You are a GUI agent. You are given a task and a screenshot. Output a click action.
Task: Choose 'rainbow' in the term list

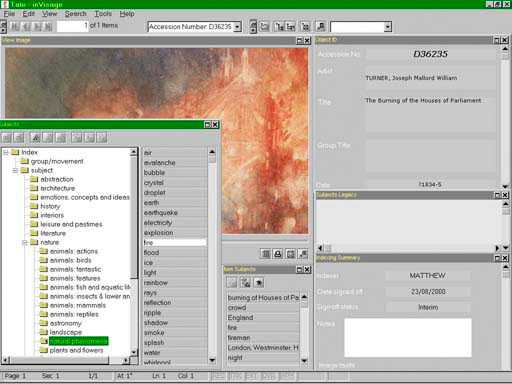(175, 283)
